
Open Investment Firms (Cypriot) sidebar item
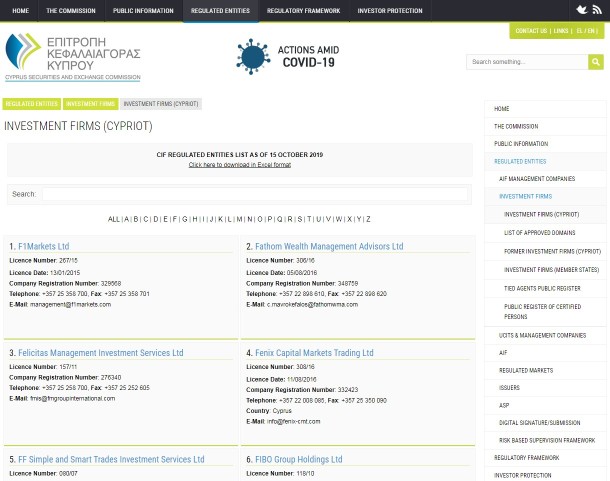pyautogui.click(x=545, y=214)
